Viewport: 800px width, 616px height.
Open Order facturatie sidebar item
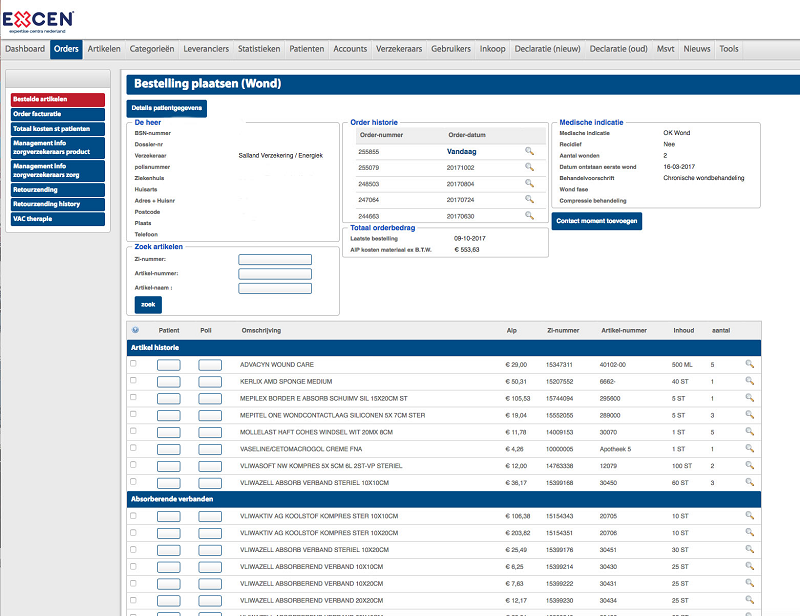58,114
